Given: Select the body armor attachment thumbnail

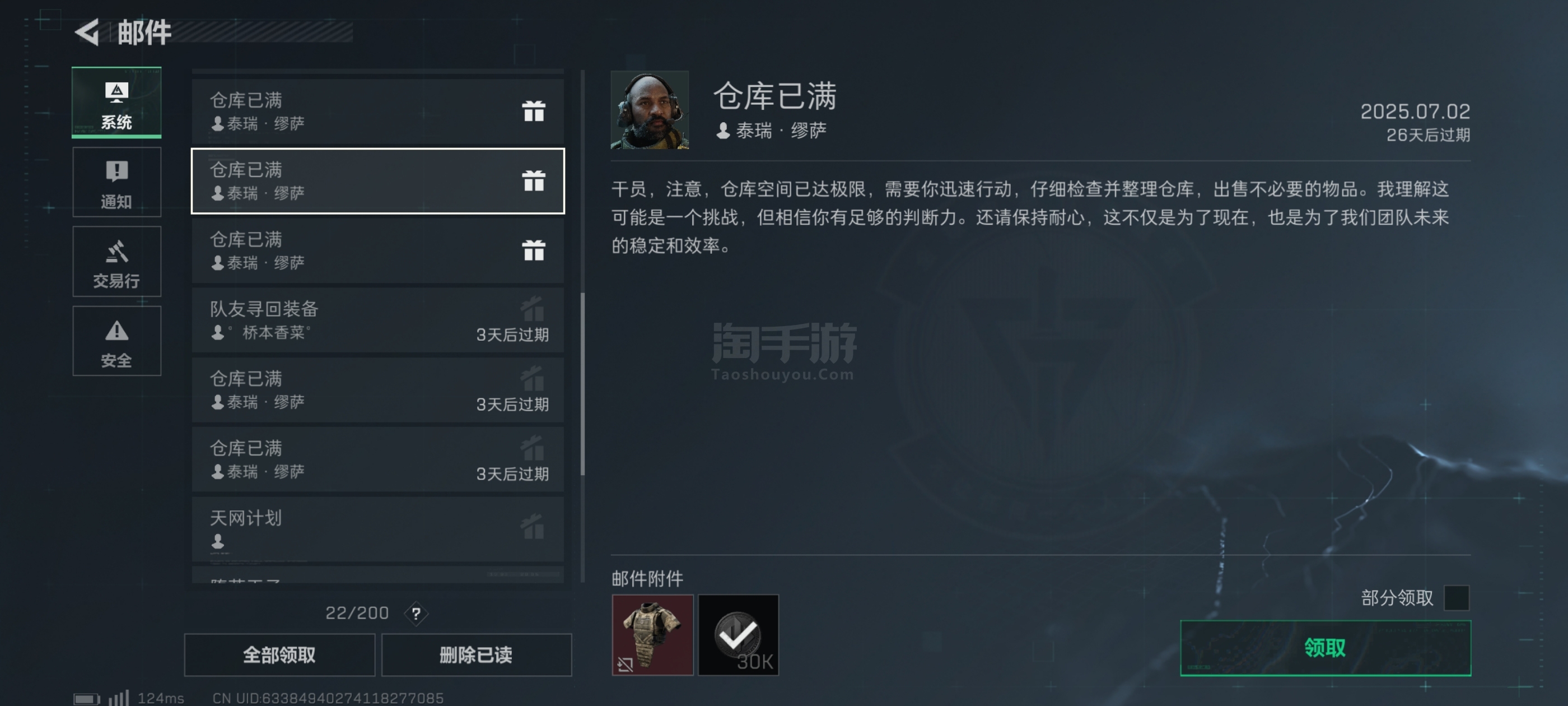Looking at the screenshot, I should (652, 635).
